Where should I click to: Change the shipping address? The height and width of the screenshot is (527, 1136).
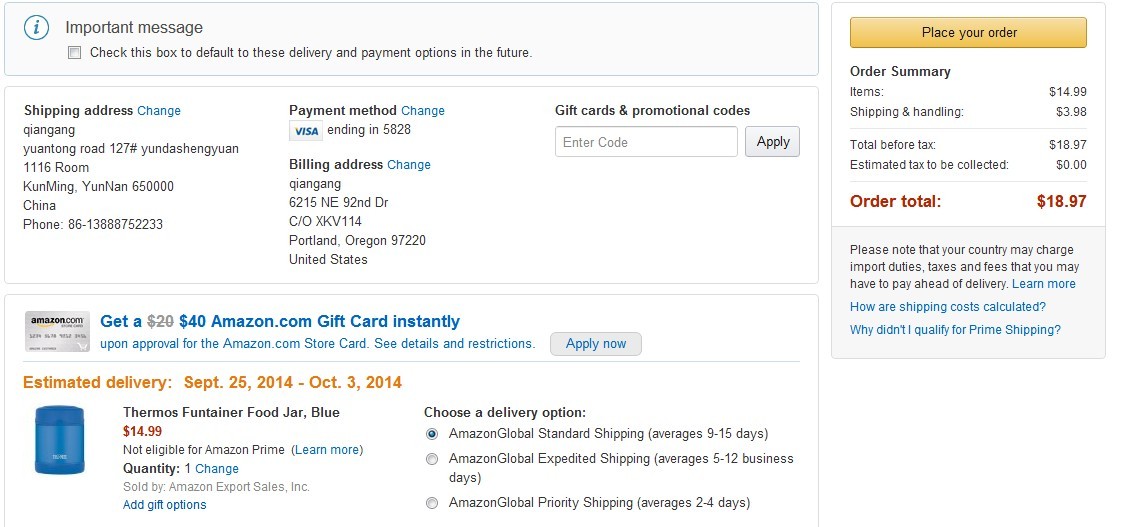(159, 111)
